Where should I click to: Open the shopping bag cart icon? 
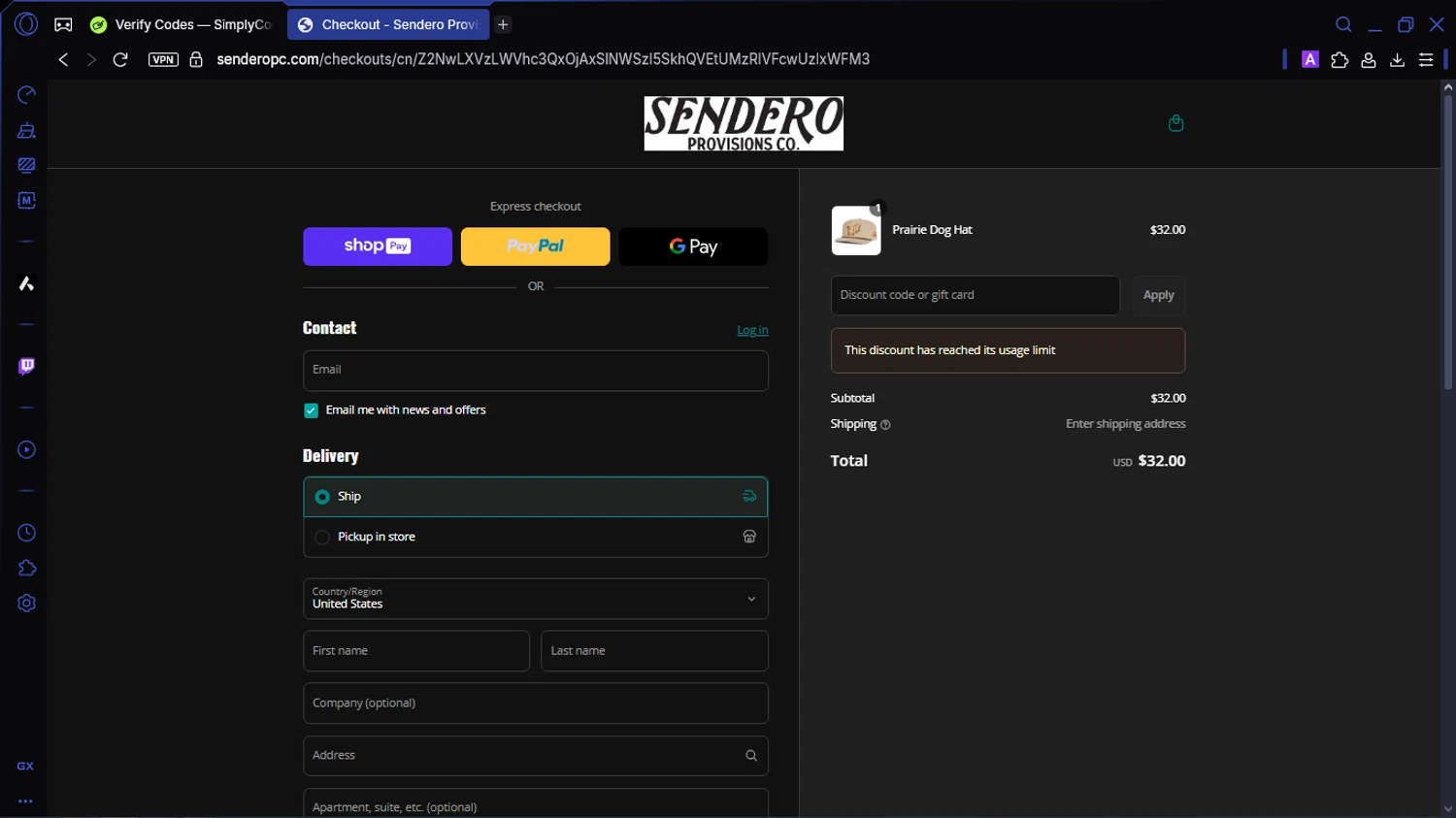1175,123
